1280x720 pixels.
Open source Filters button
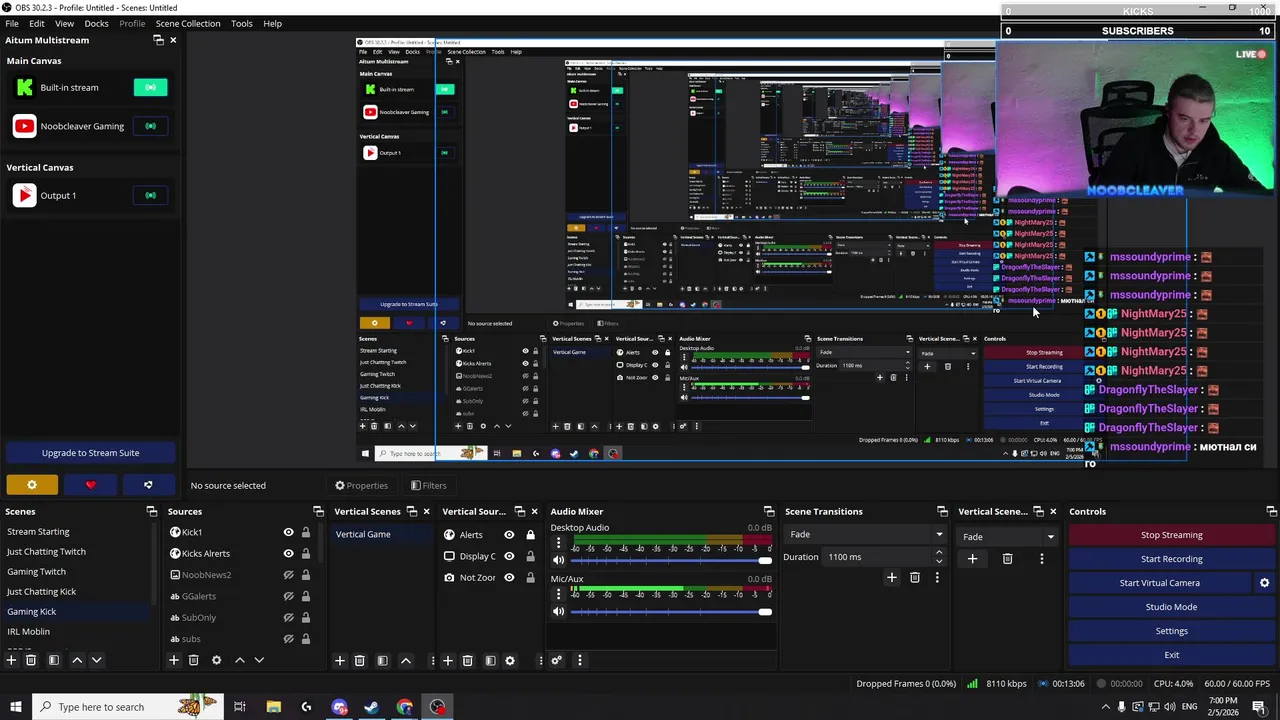tap(428, 485)
